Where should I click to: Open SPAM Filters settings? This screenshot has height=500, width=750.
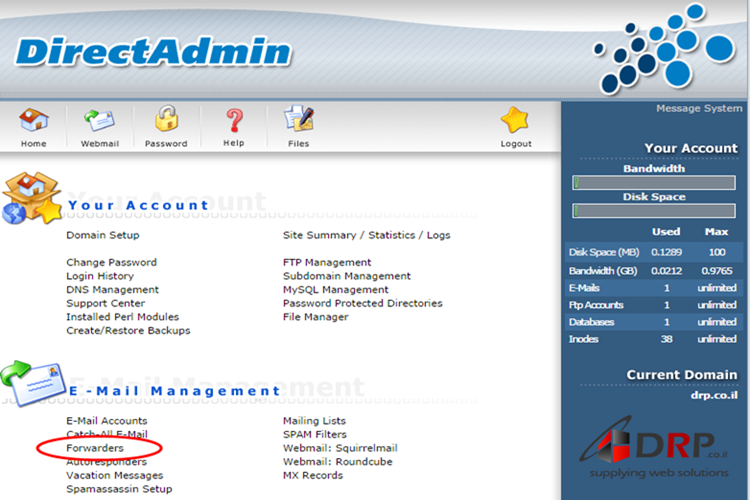point(315,435)
